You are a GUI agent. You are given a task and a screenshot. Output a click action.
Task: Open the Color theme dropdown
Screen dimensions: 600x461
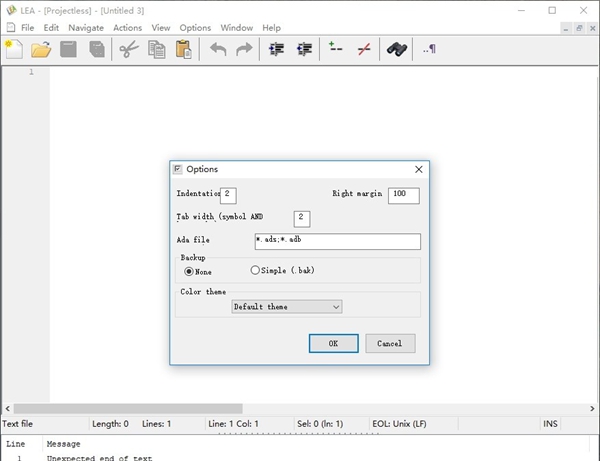pyautogui.click(x=287, y=307)
